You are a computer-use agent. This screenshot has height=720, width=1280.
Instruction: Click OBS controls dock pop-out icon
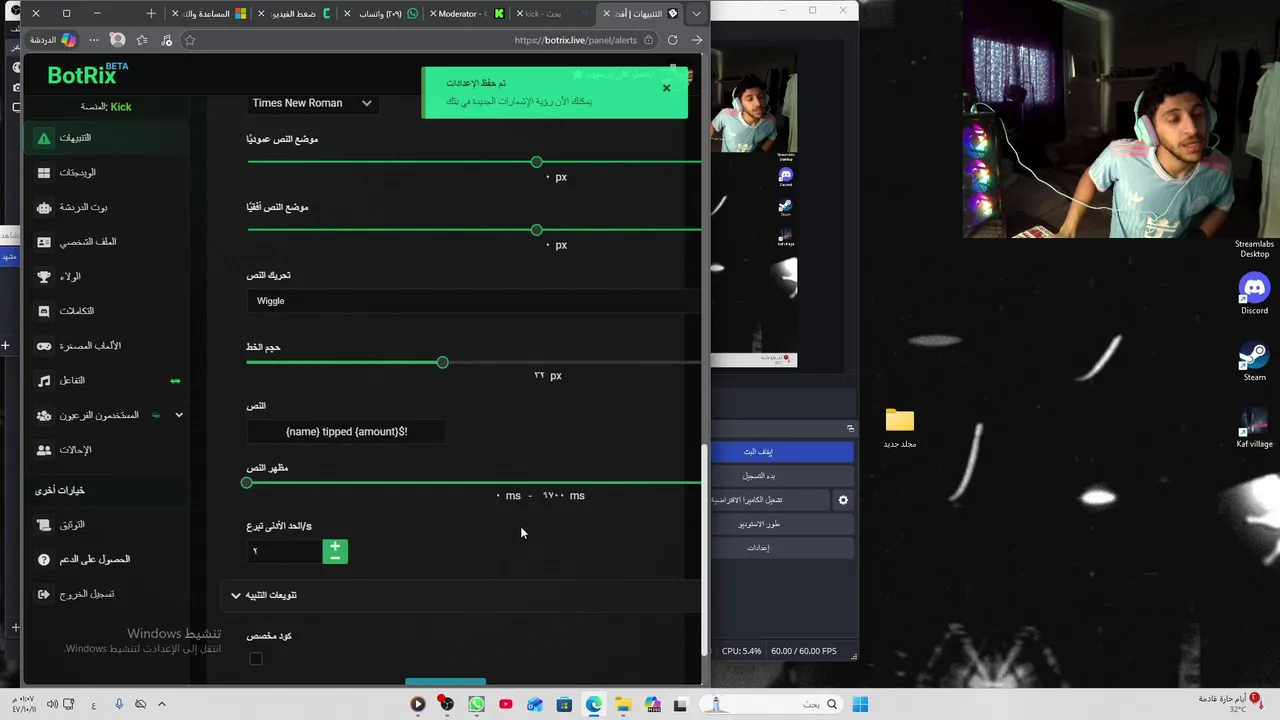point(850,428)
